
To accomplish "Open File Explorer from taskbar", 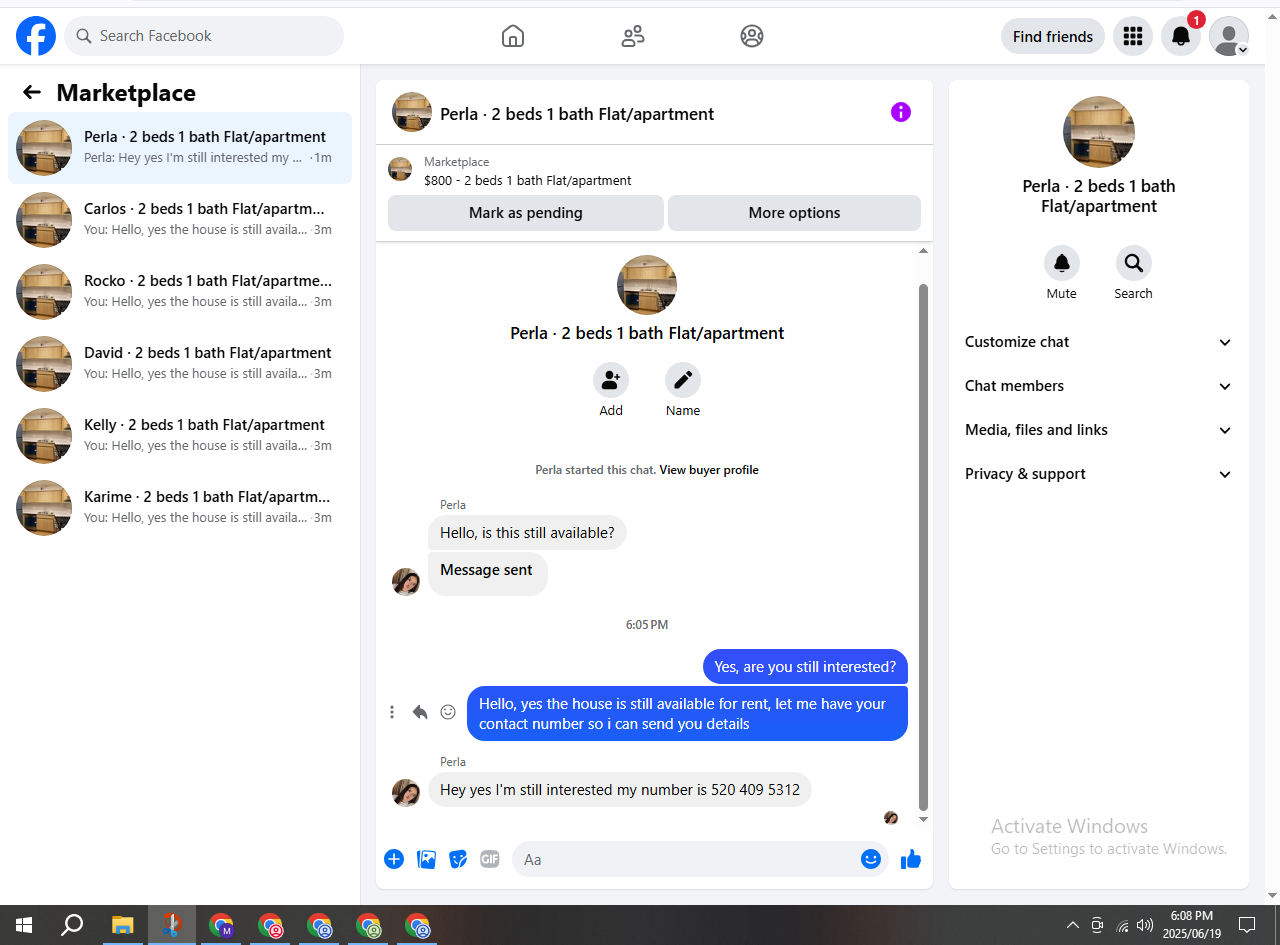I will (x=122, y=925).
